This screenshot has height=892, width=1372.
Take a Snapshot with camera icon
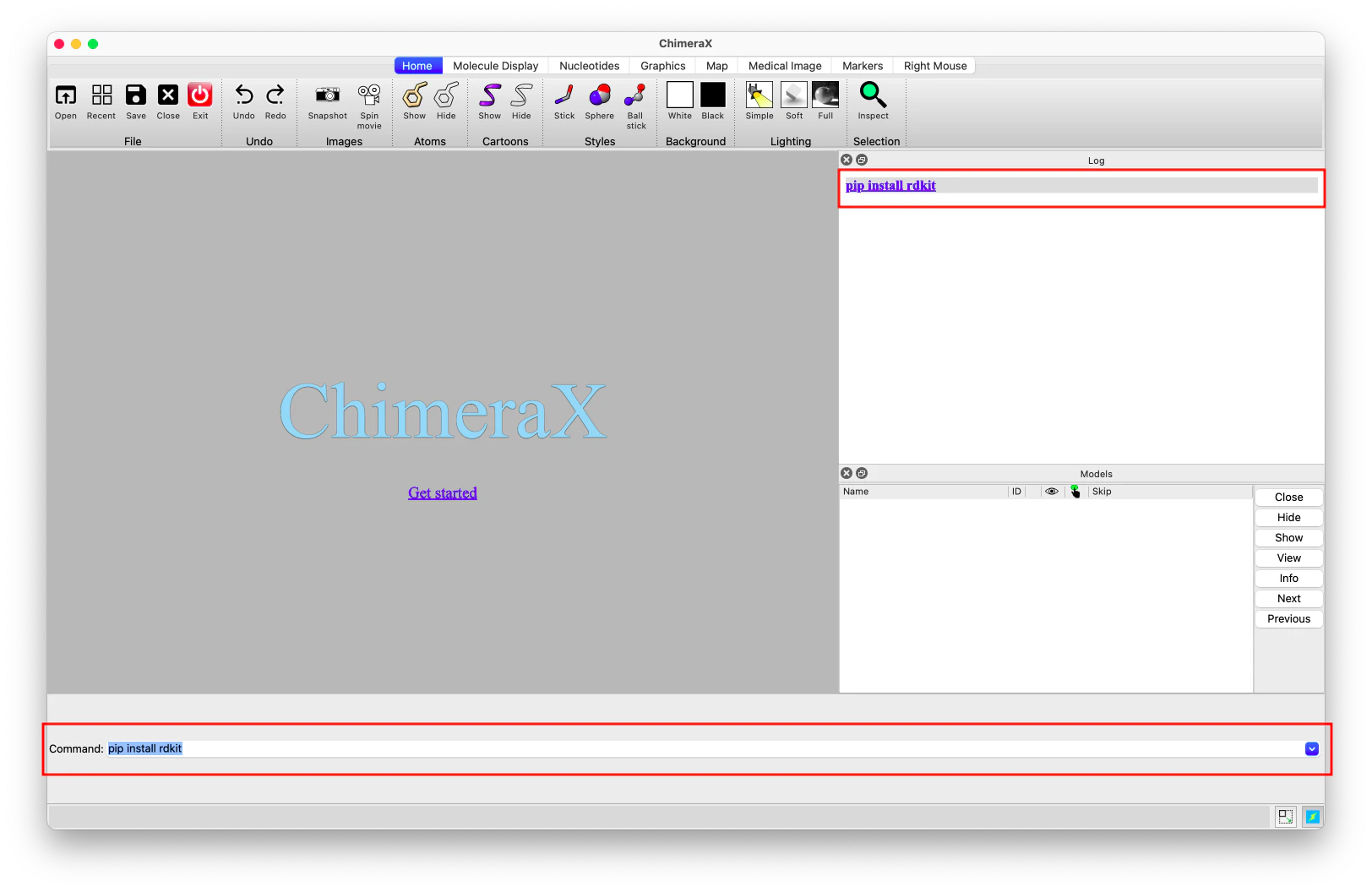coord(328,95)
